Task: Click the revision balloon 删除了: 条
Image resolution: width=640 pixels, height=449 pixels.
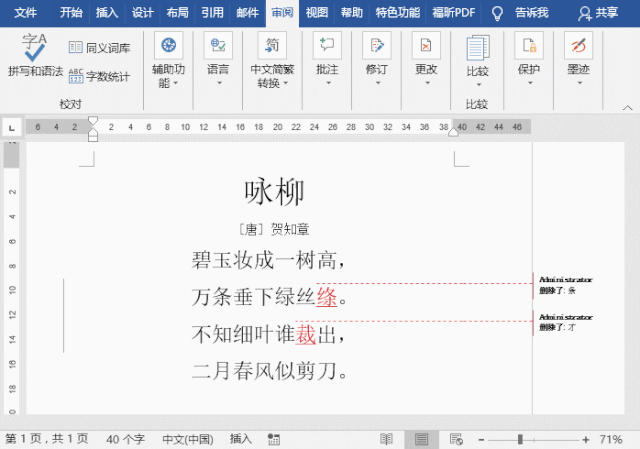Action: [565, 285]
